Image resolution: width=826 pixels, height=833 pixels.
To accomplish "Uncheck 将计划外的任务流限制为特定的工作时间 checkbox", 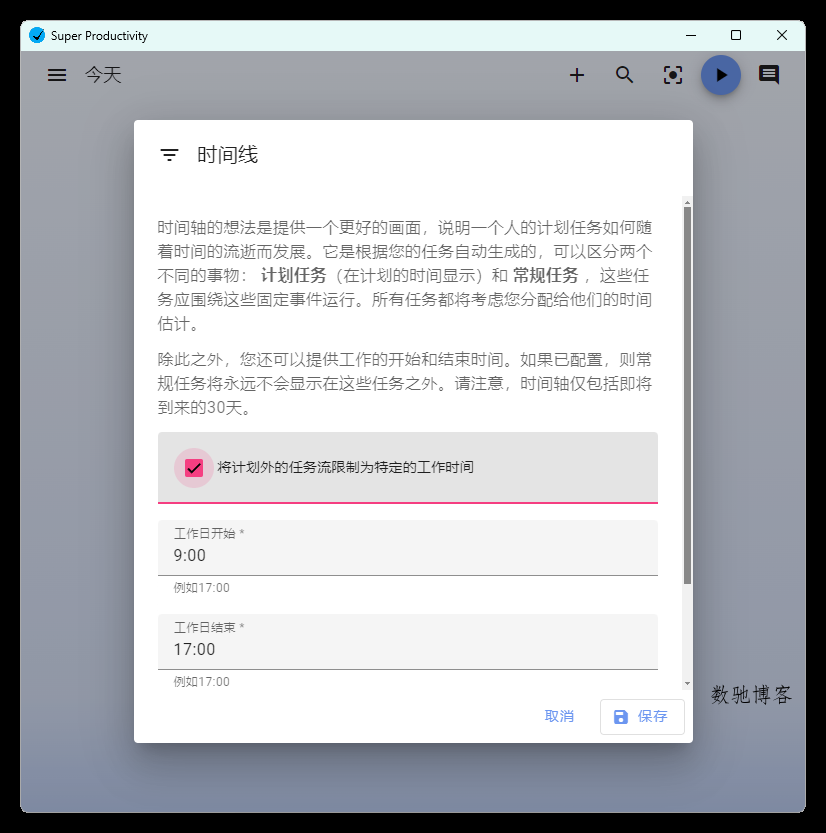I will pos(194,468).
